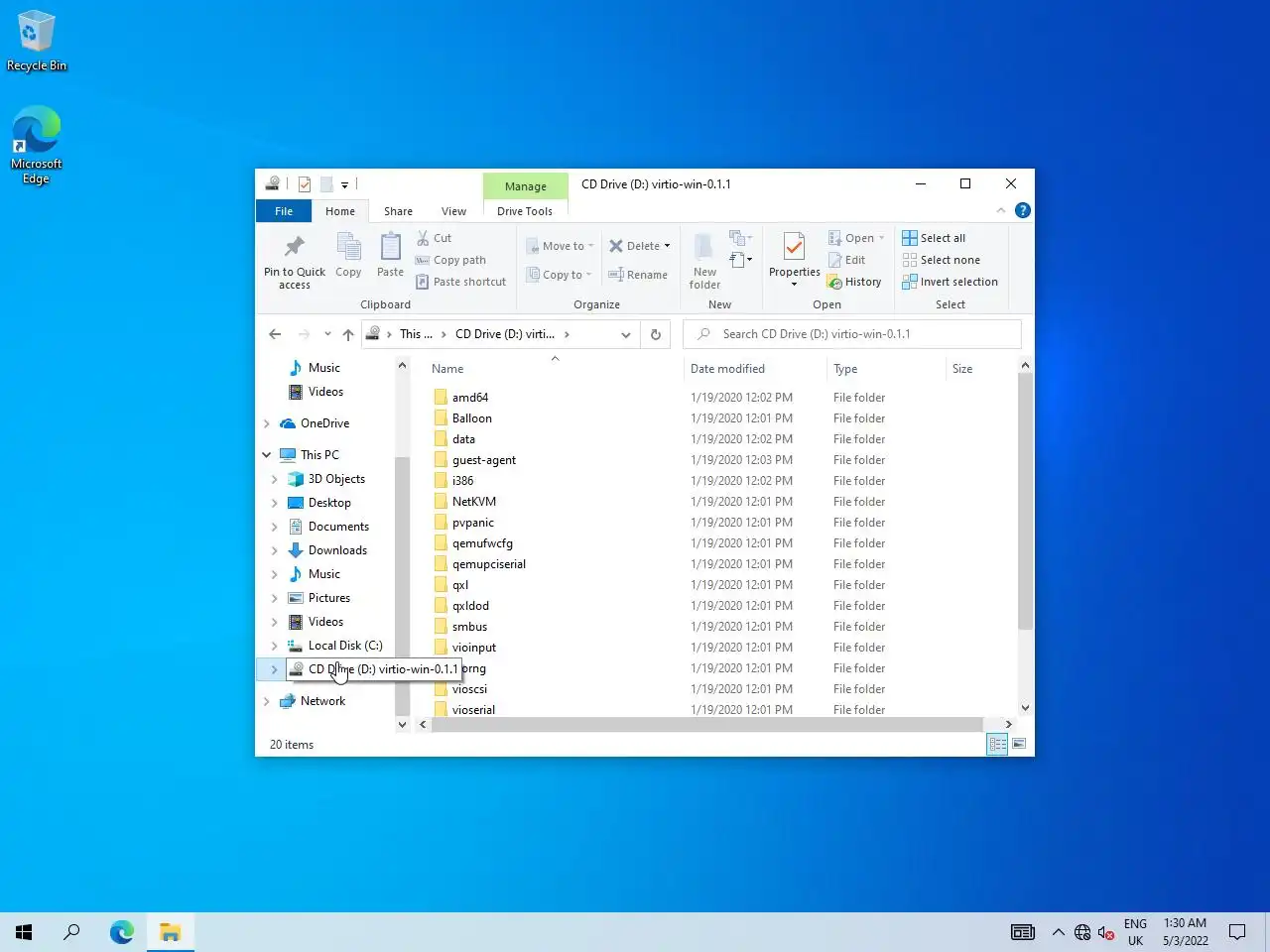The height and width of the screenshot is (952, 1270).
Task: Expand the Local Disk (C:) node
Action: point(275,646)
